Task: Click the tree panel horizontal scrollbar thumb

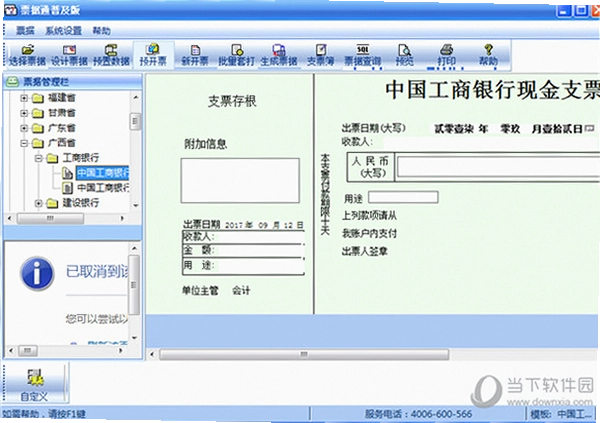Action: click(x=51, y=218)
